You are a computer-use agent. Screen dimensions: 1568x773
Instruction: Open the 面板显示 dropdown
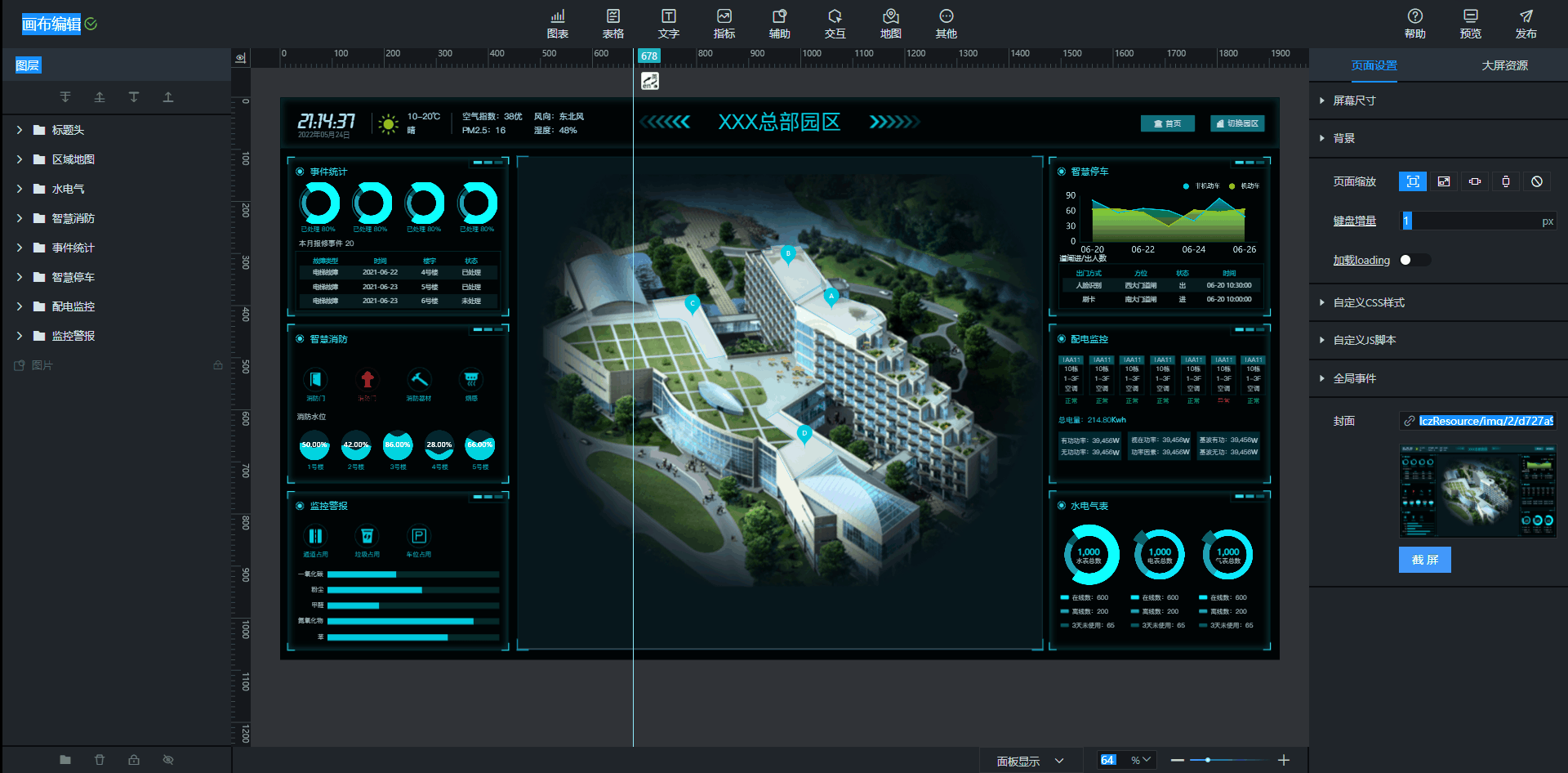tap(1030, 761)
